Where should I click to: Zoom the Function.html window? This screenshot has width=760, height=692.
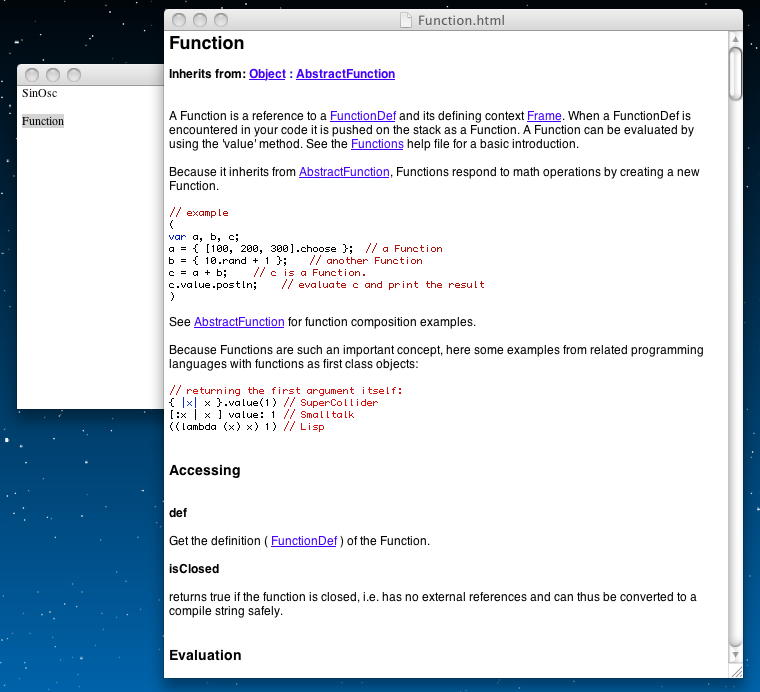click(x=221, y=20)
